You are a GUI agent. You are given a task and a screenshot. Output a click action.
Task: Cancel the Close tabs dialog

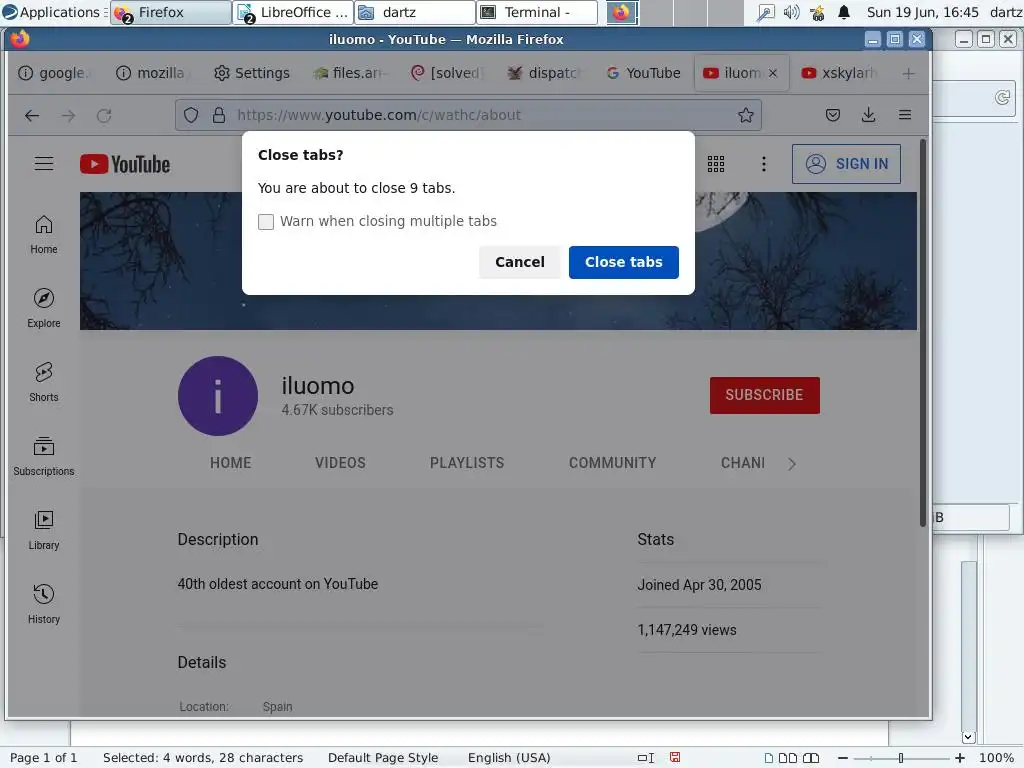click(x=519, y=262)
